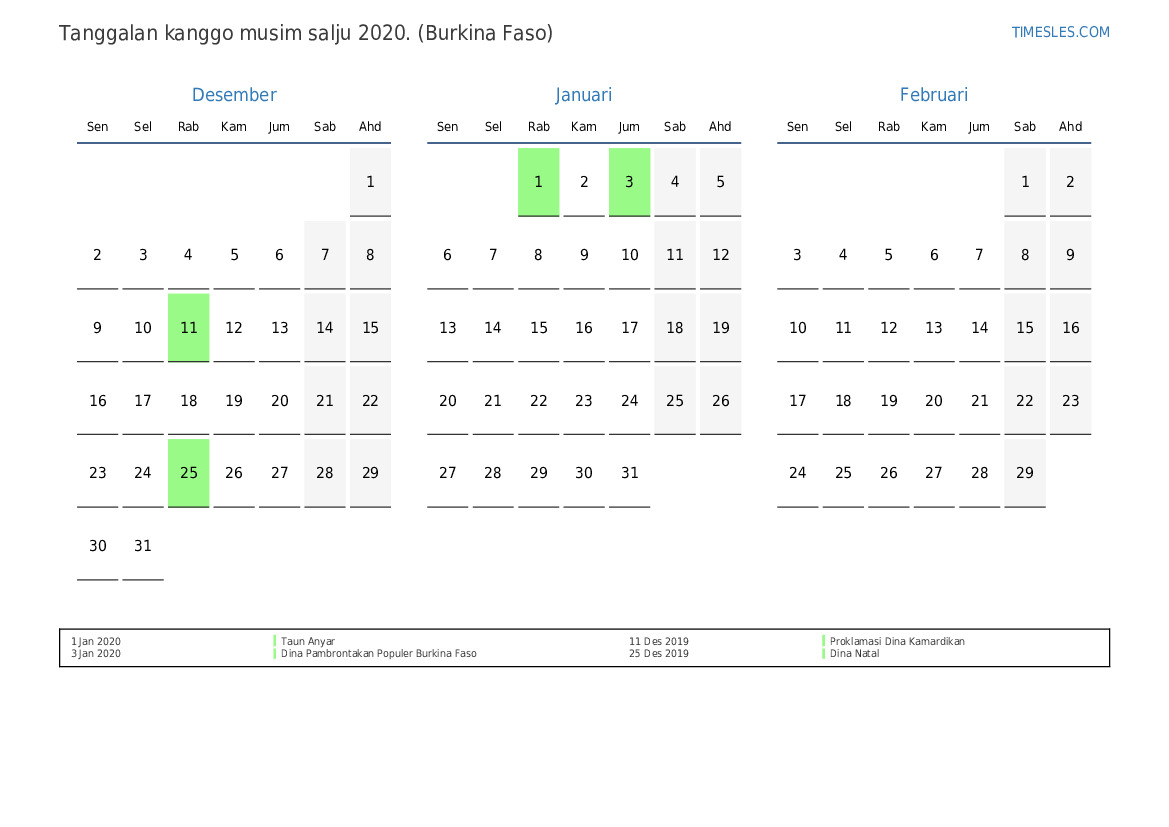Screen dimensions: 1169x827
Task: Click 31 in the Desember calendar
Action: point(143,546)
